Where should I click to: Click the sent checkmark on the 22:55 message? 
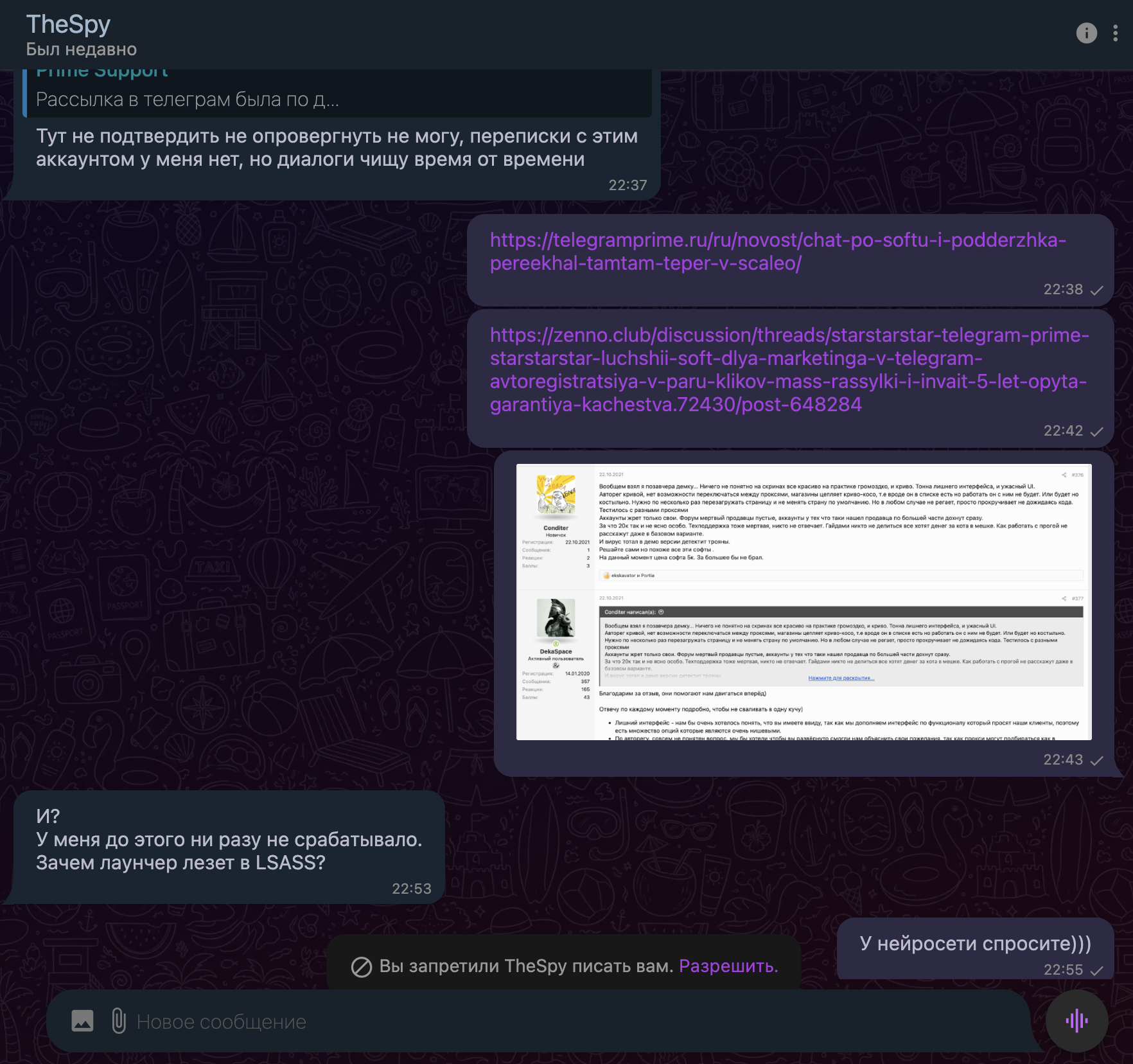(1097, 970)
